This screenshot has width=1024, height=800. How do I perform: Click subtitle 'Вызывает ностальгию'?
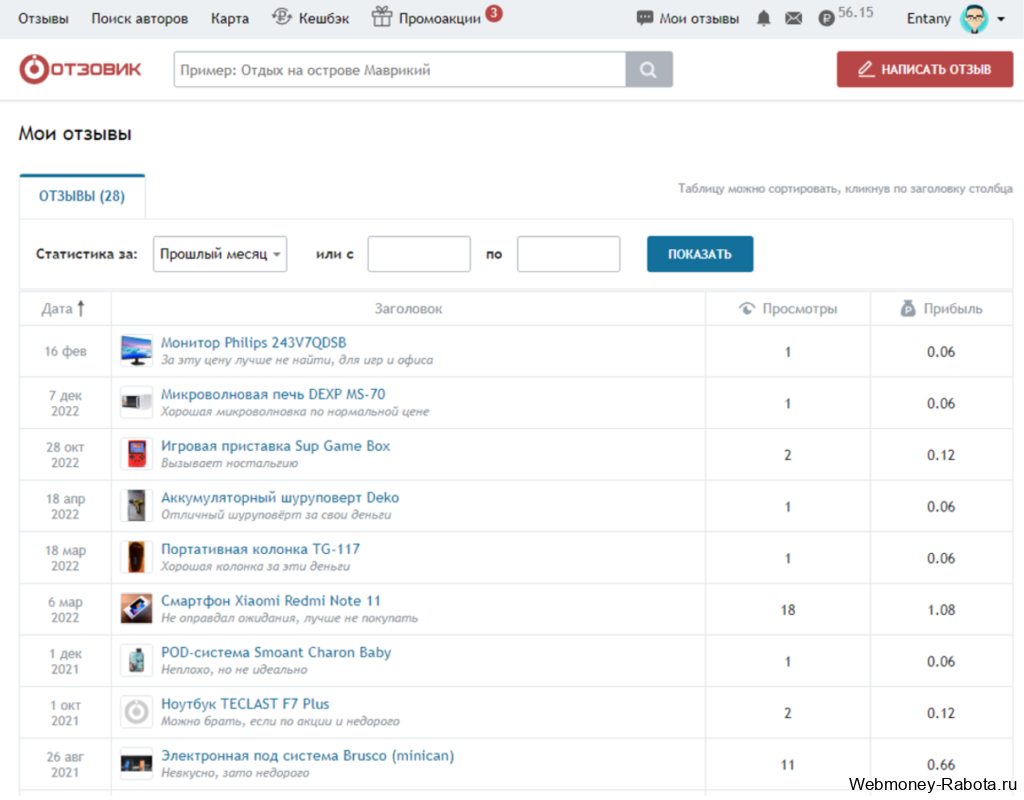[x=229, y=463]
